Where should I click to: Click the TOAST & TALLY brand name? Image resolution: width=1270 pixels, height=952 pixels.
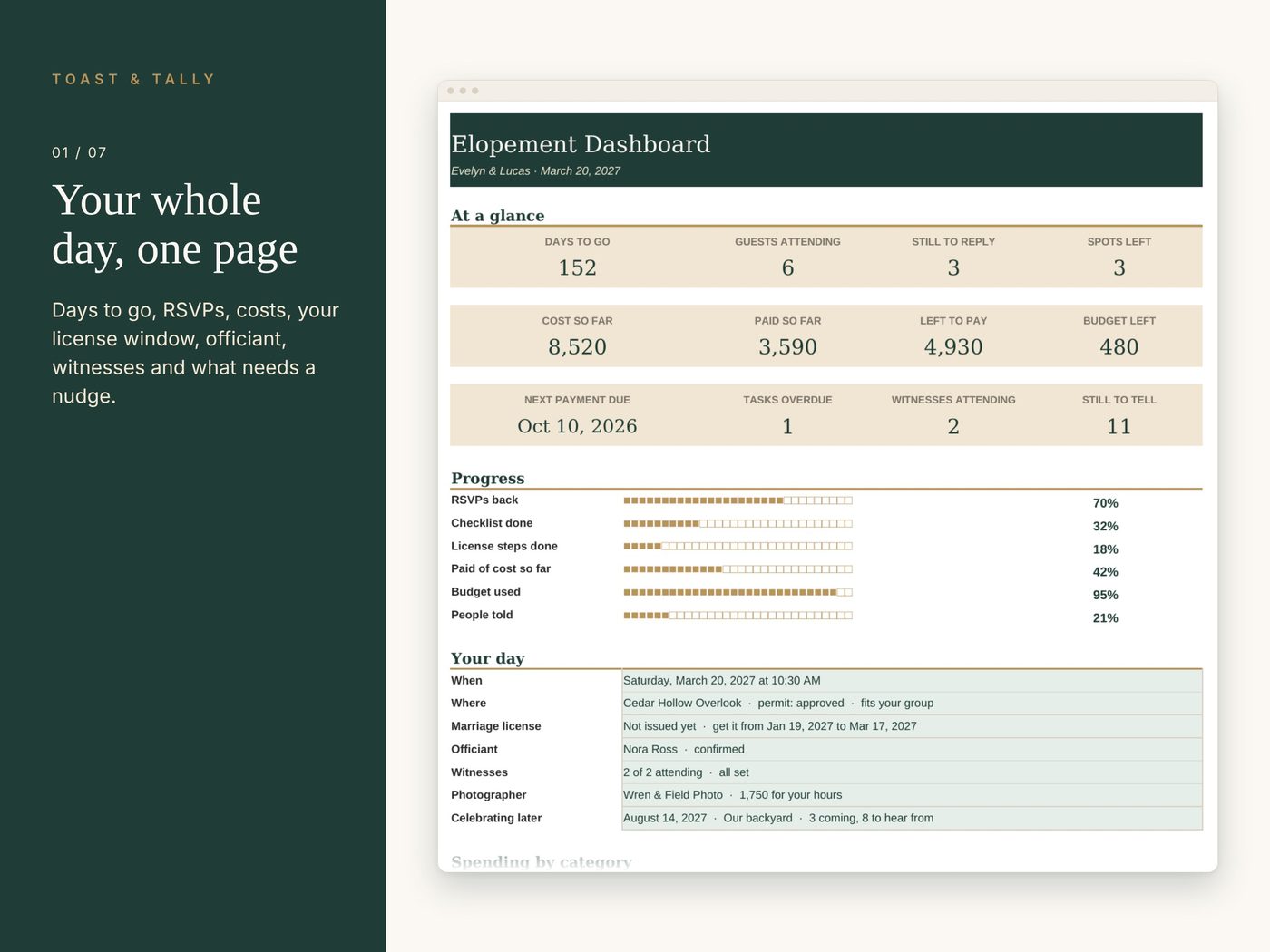tap(133, 80)
